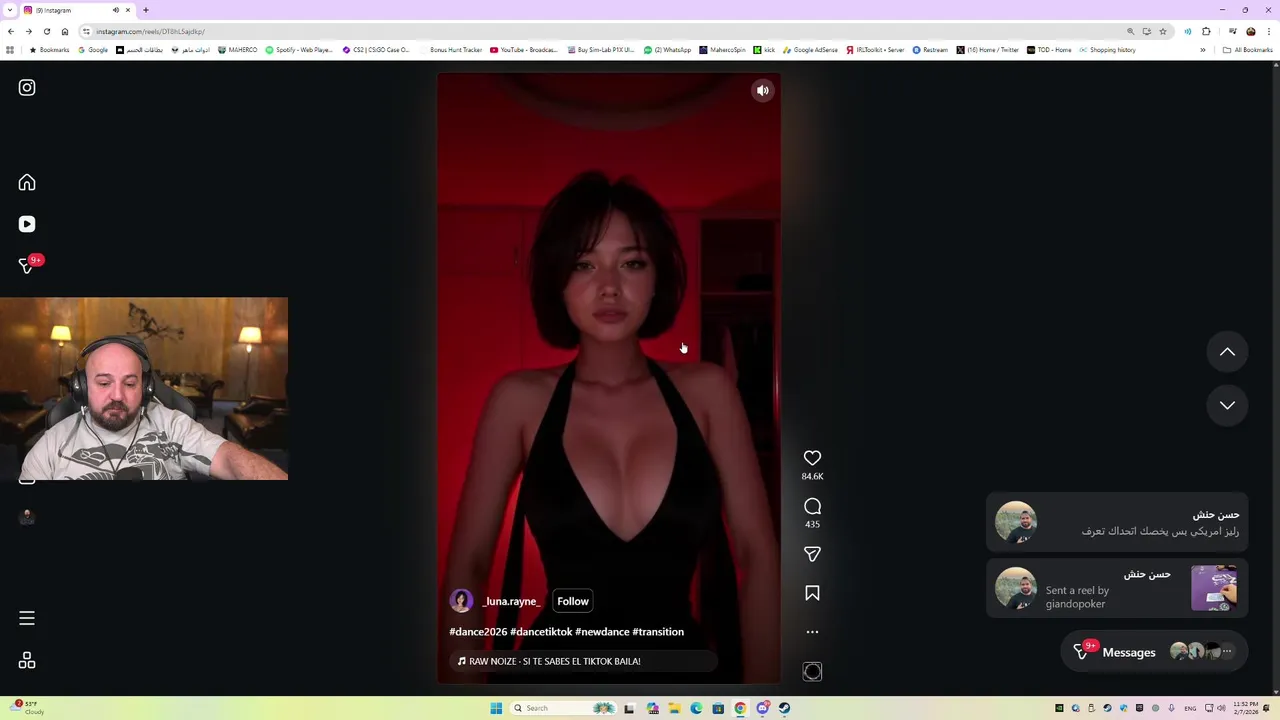View the reel thumbnail in notification
This screenshot has width=1280, height=720.
(x=1214, y=588)
